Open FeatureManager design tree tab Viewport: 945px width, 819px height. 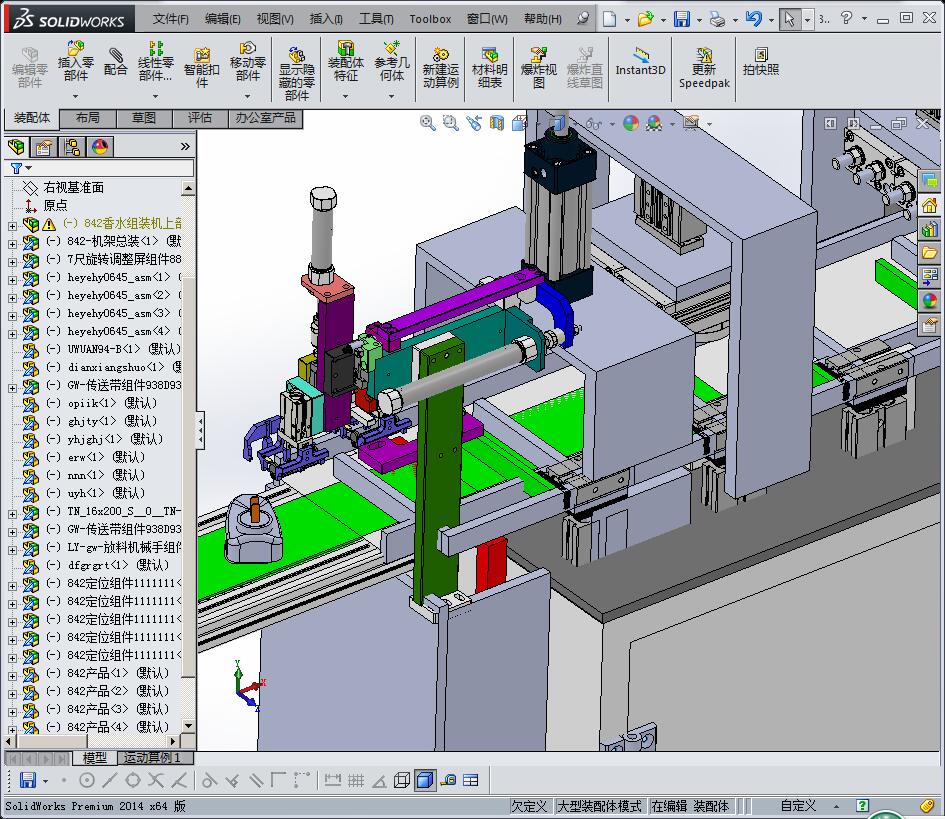(17, 146)
